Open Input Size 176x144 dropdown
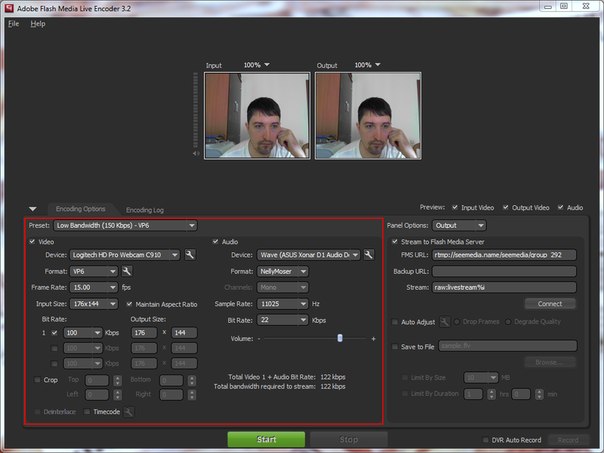The width and height of the screenshot is (604, 453). [94, 304]
